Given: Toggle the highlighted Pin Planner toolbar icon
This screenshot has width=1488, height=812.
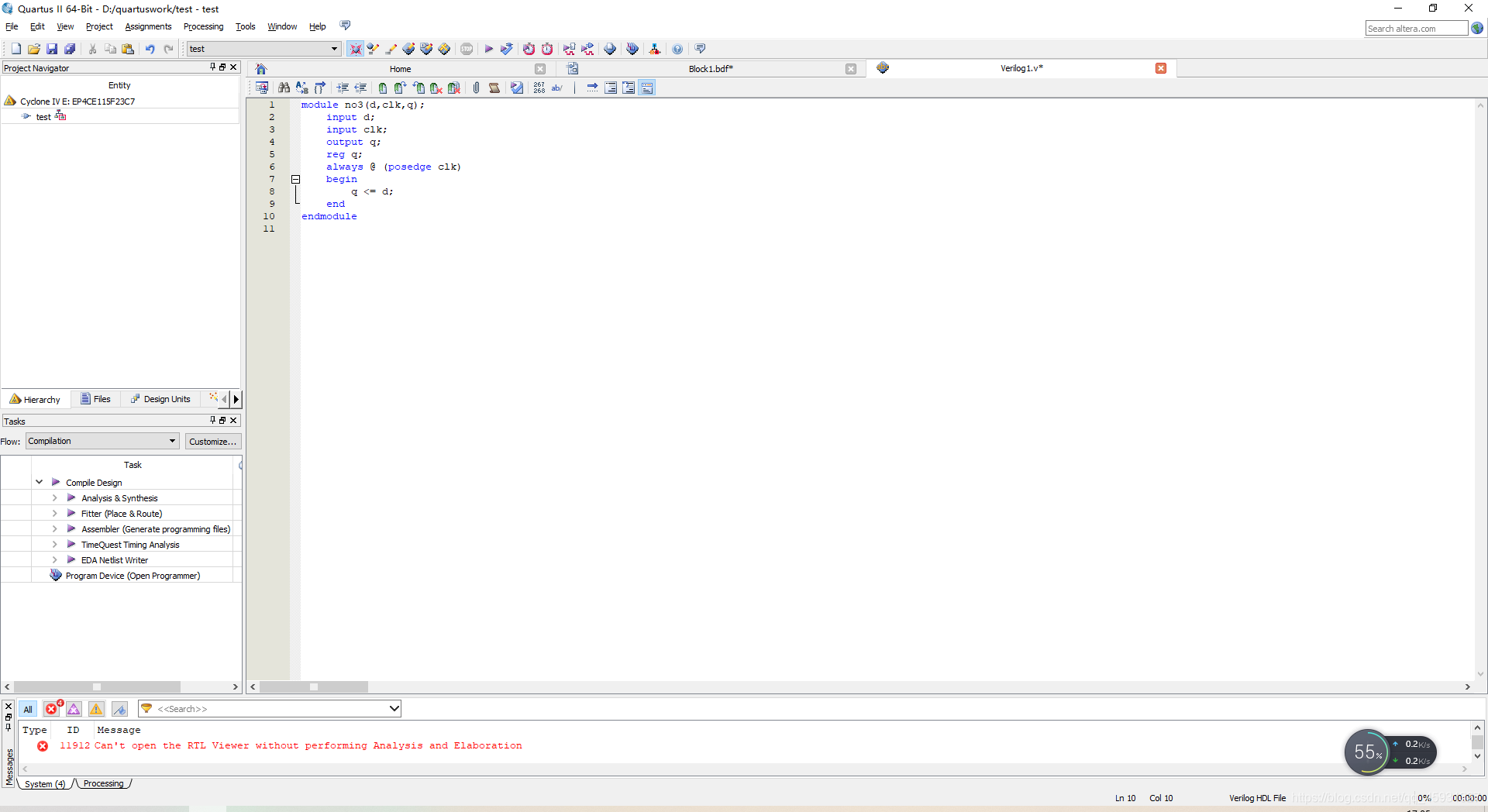Looking at the screenshot, I should 355,49.
